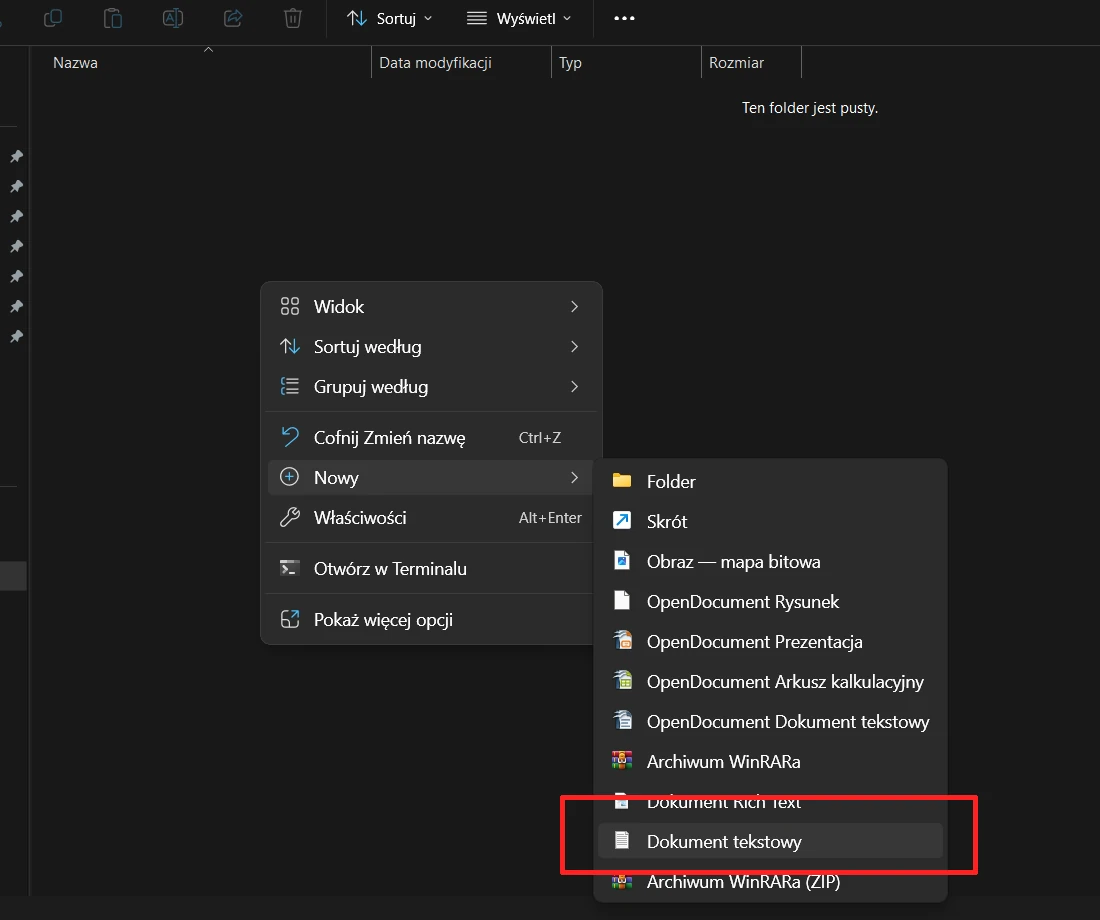Expand the Grupuj według submenu
This screenshot has width=1100, height=920.
click(x=431, y=387)
